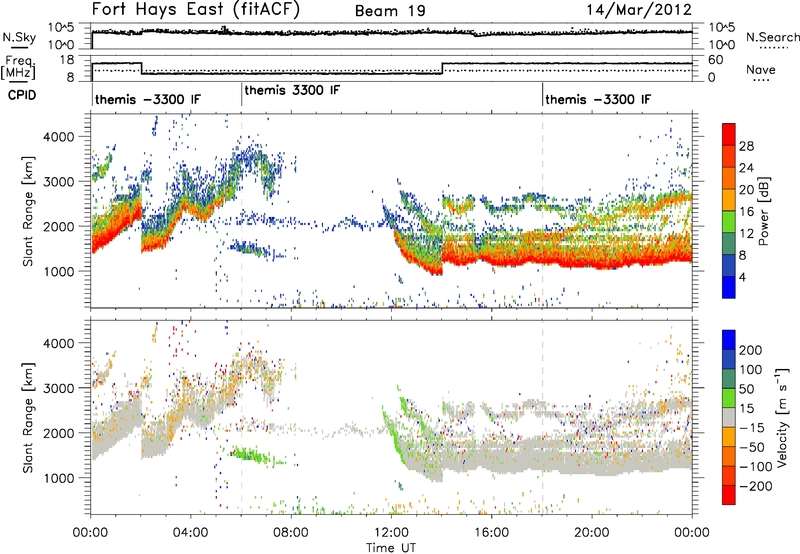Click the 'themis 3300 IF' CPID label
The image size is (800, 554).
click(x=292, y=90)
